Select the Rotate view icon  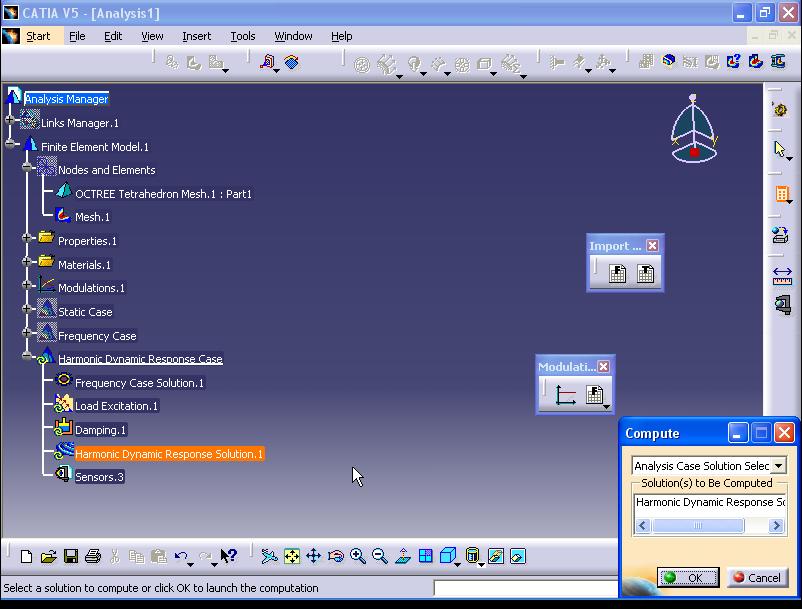(x=336, y=556)
